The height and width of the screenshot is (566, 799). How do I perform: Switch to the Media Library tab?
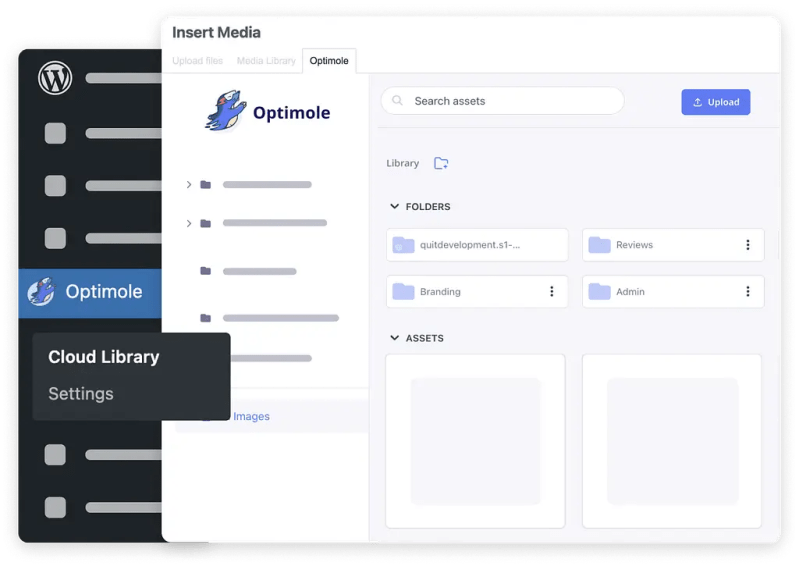266,61
